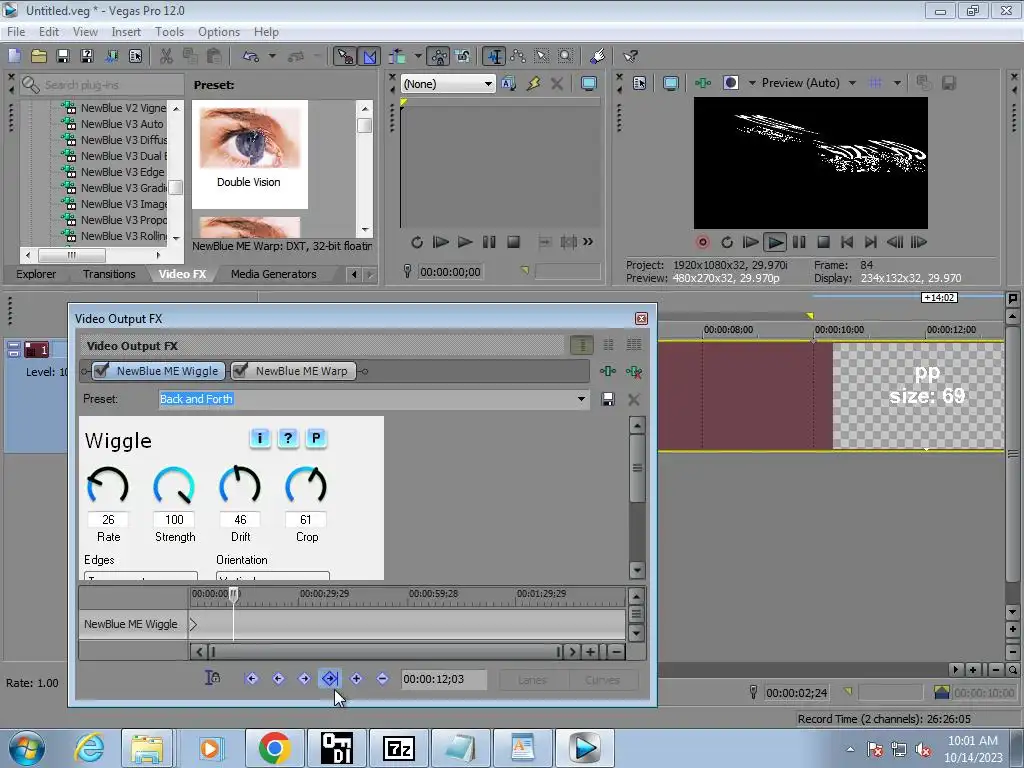The height and width of the screenshot is (768, 1024).
Task: Open the Options menu
Action: 219,32
